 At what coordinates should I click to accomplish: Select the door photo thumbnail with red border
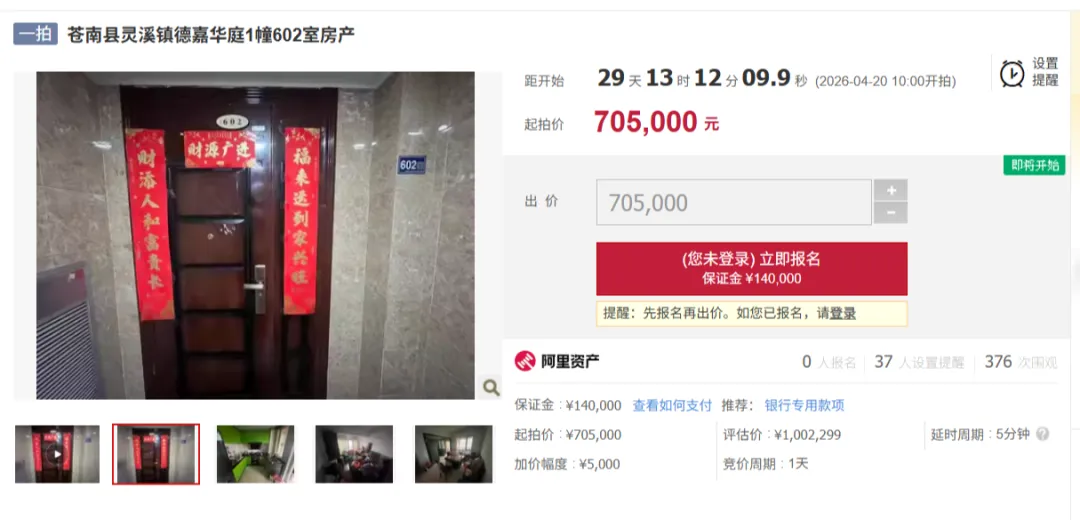[156, 454]
